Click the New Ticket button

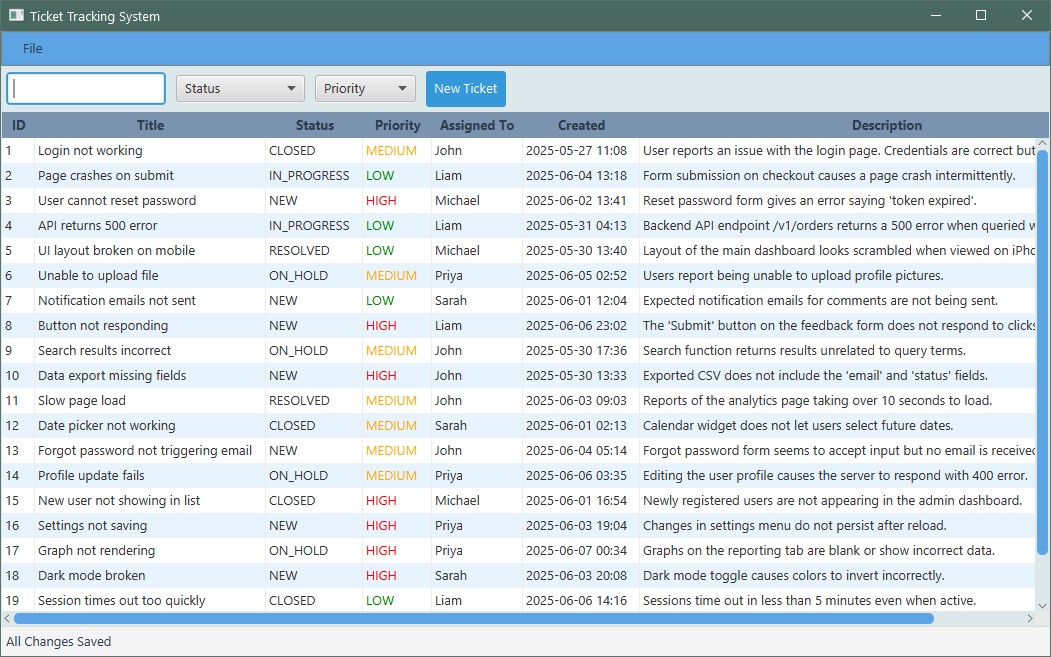coord(466,88)
